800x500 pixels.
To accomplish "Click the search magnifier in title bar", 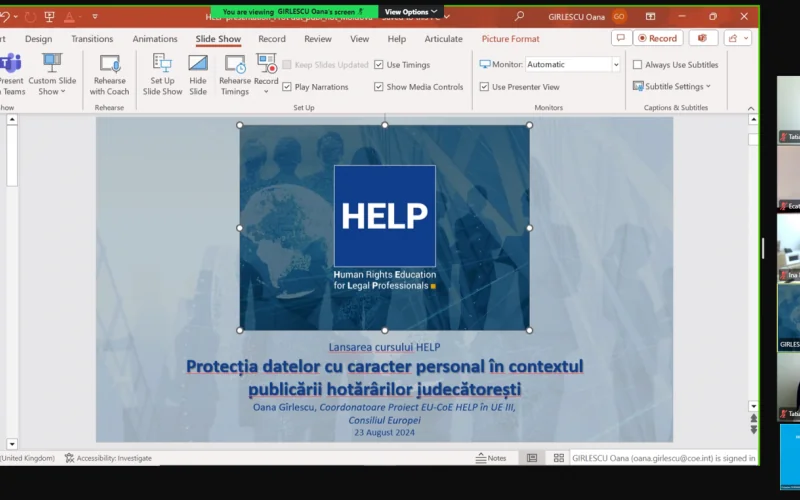I will [x=519, y=16].
